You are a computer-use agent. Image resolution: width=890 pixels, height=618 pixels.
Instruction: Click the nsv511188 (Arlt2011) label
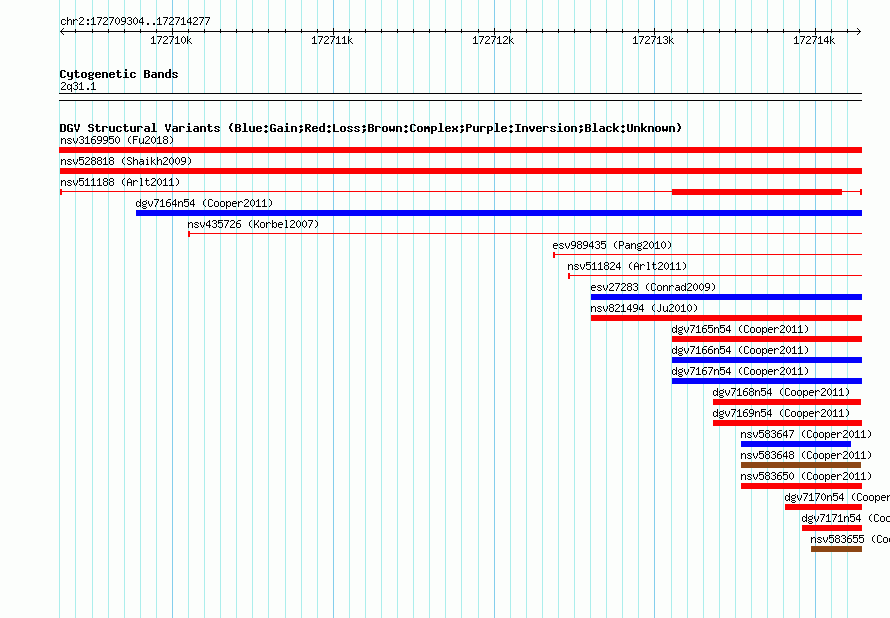tap(120, 182)
